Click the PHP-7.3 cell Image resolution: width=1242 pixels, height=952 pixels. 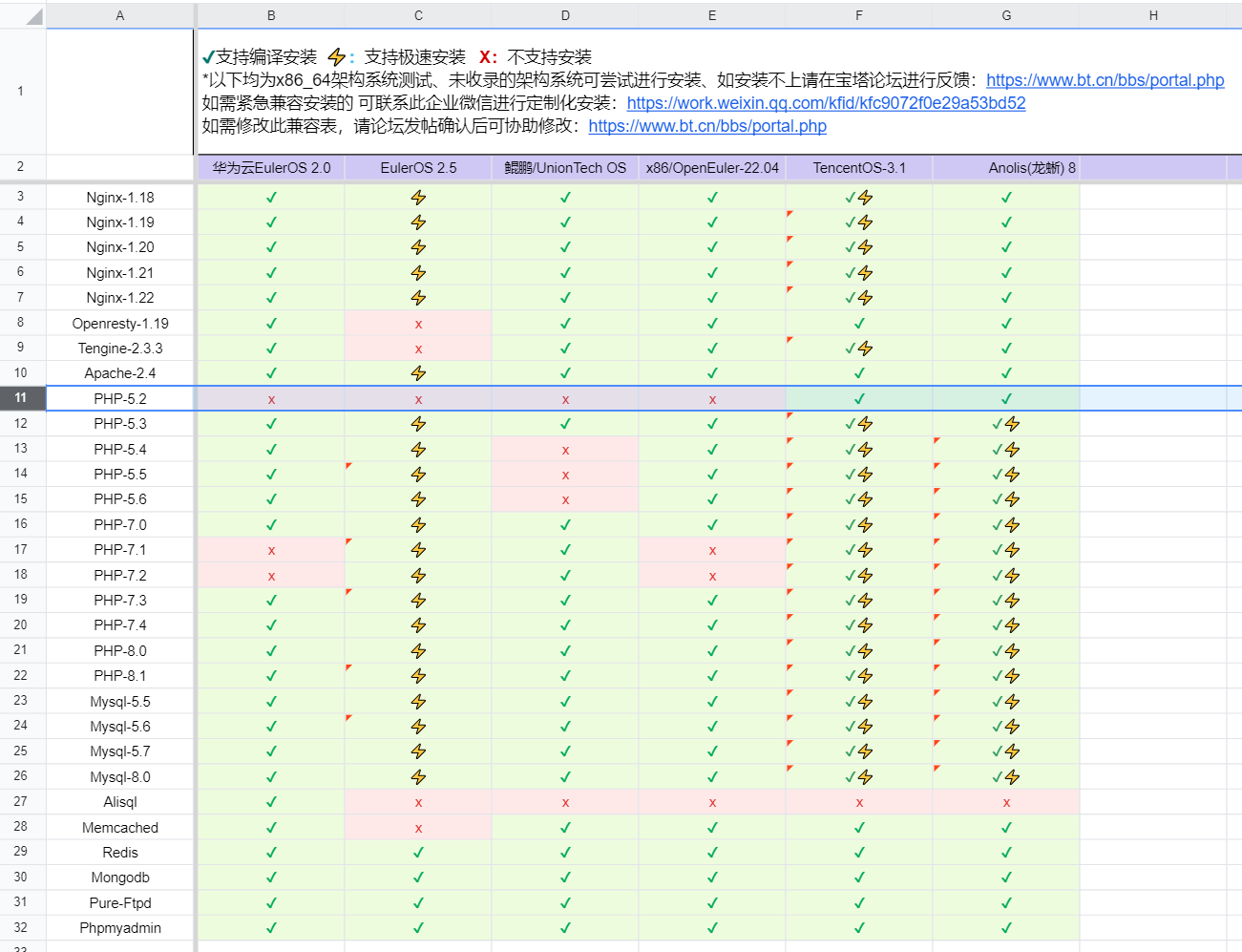[120, 601]
